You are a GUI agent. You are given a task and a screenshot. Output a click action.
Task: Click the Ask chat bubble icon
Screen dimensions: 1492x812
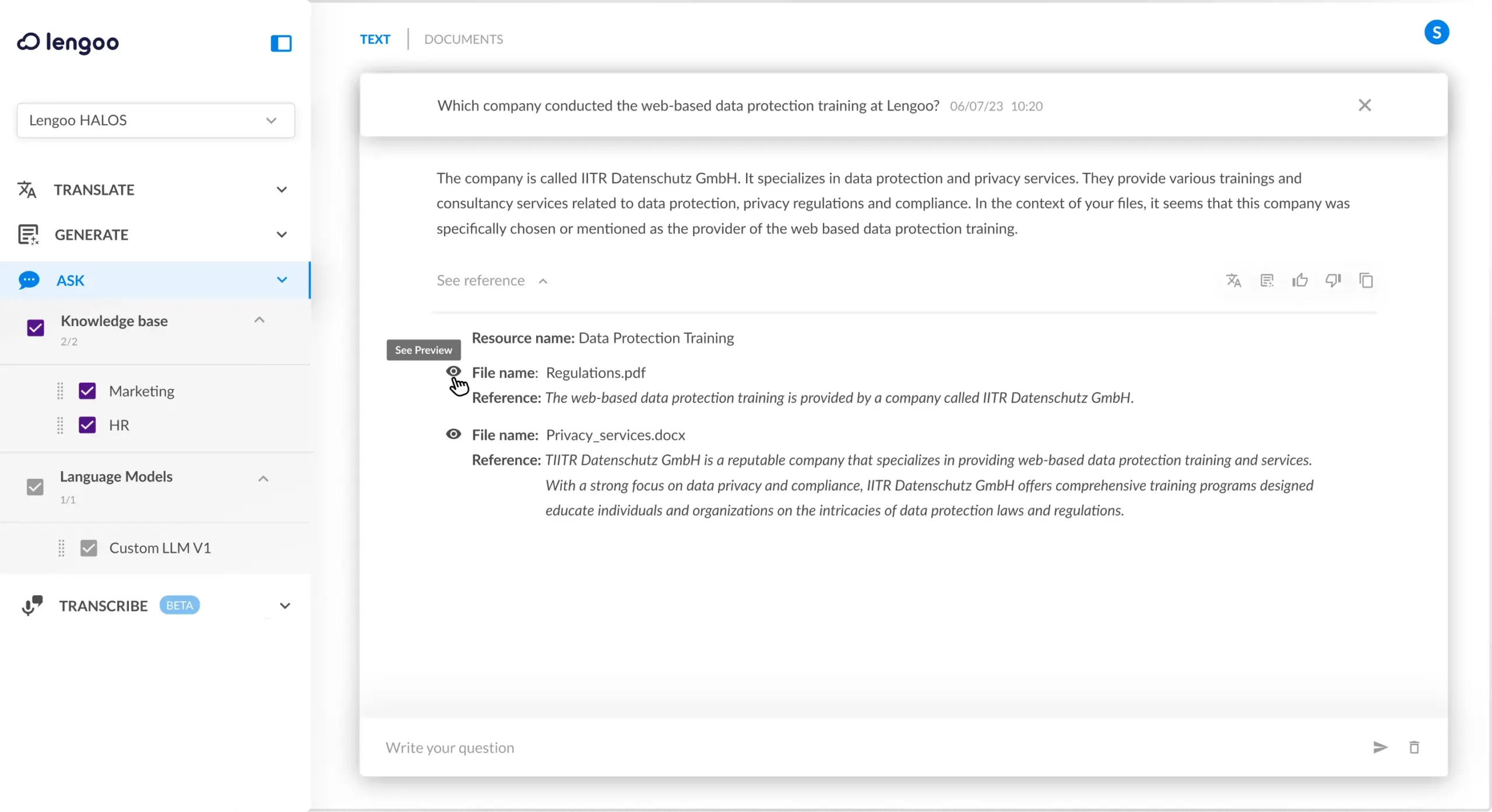pyautogui.click(x=29, y=280)
